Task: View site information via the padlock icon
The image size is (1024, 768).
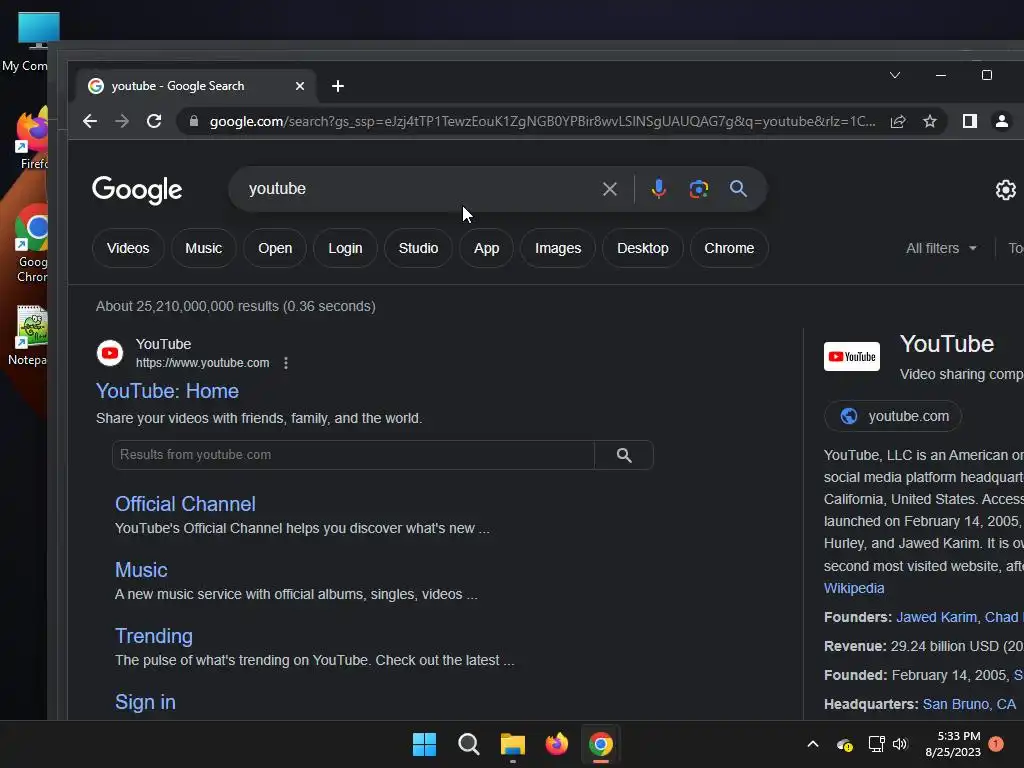Action: click(193, 121)
